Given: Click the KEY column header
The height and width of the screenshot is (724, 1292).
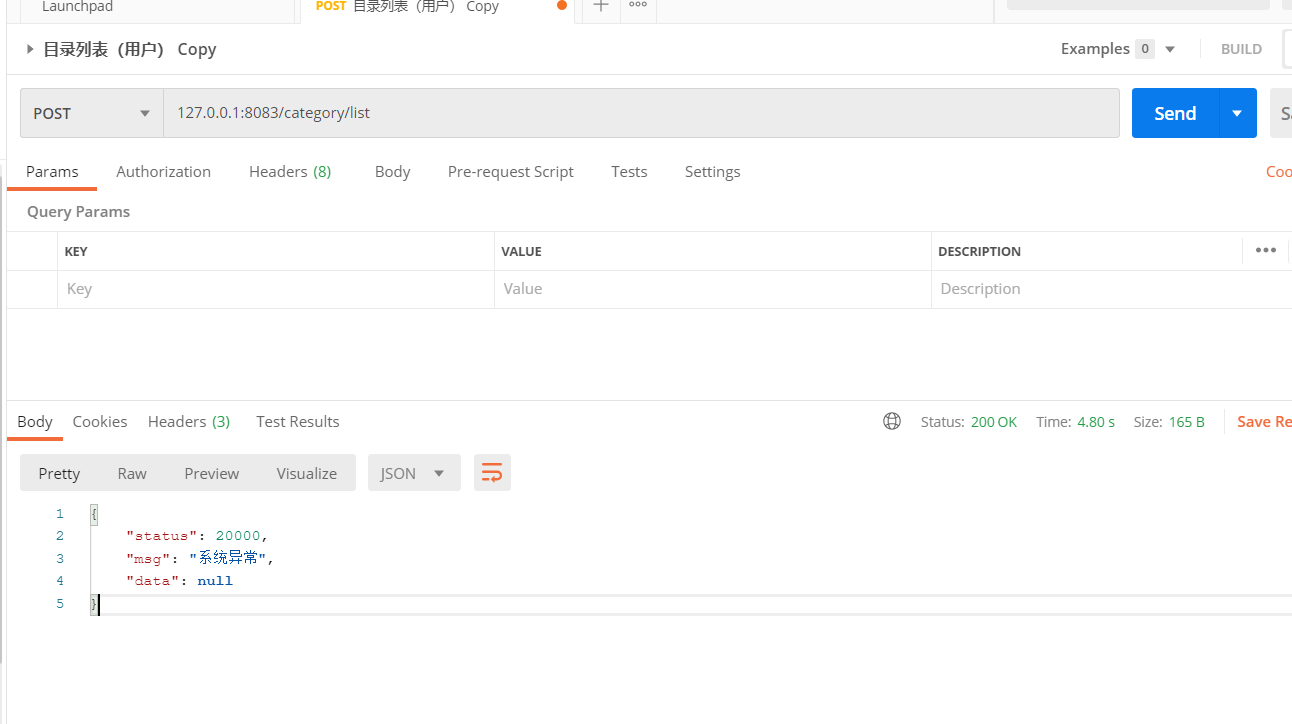Looking at the screenshot, I should (76, 252).
